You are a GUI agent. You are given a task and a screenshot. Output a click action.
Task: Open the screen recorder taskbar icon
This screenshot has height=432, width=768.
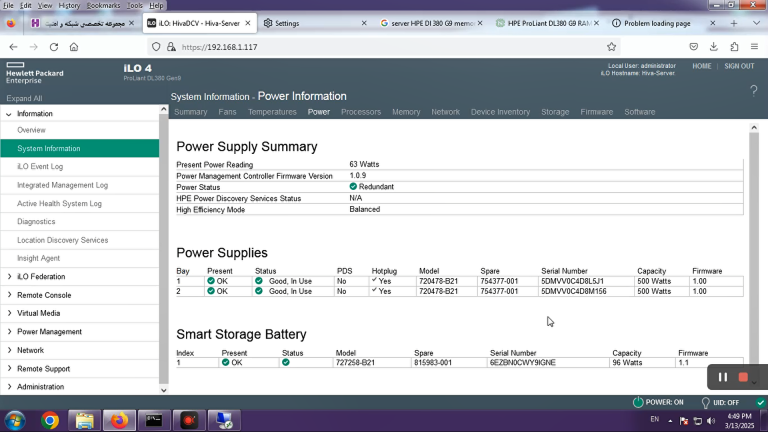coord(189,421)
